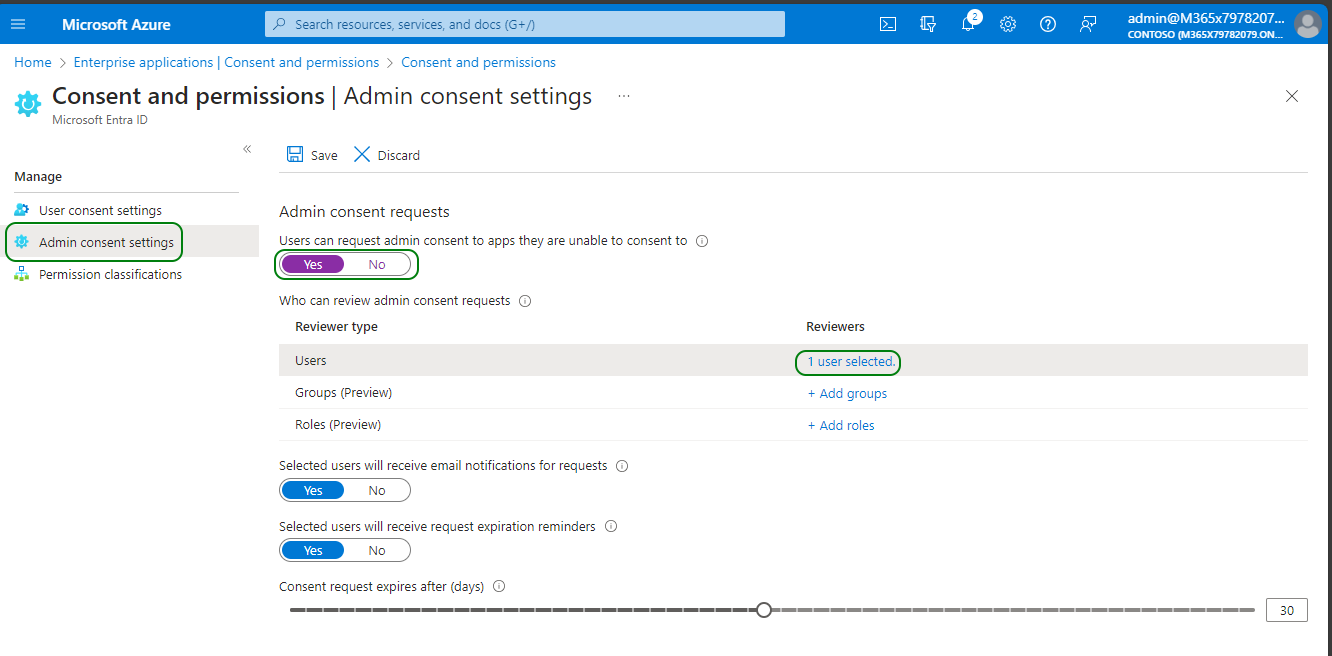Click + Add roles link
The image size is (1332, 656).
click(841, 426)
